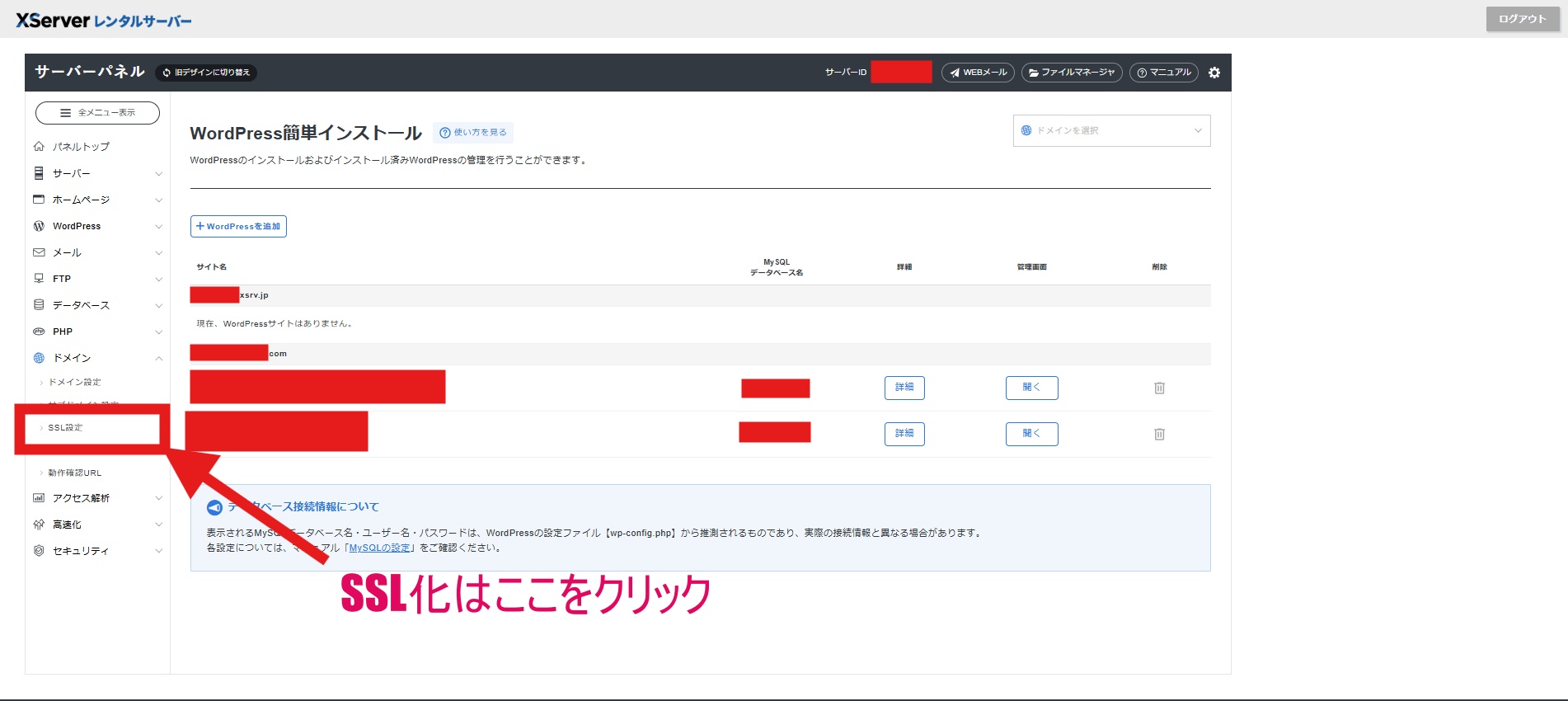Viewport: 1568px width, 701px height.
Task: Switch to the old design with 旧デザインに切り替え
Action: [206, 73]
